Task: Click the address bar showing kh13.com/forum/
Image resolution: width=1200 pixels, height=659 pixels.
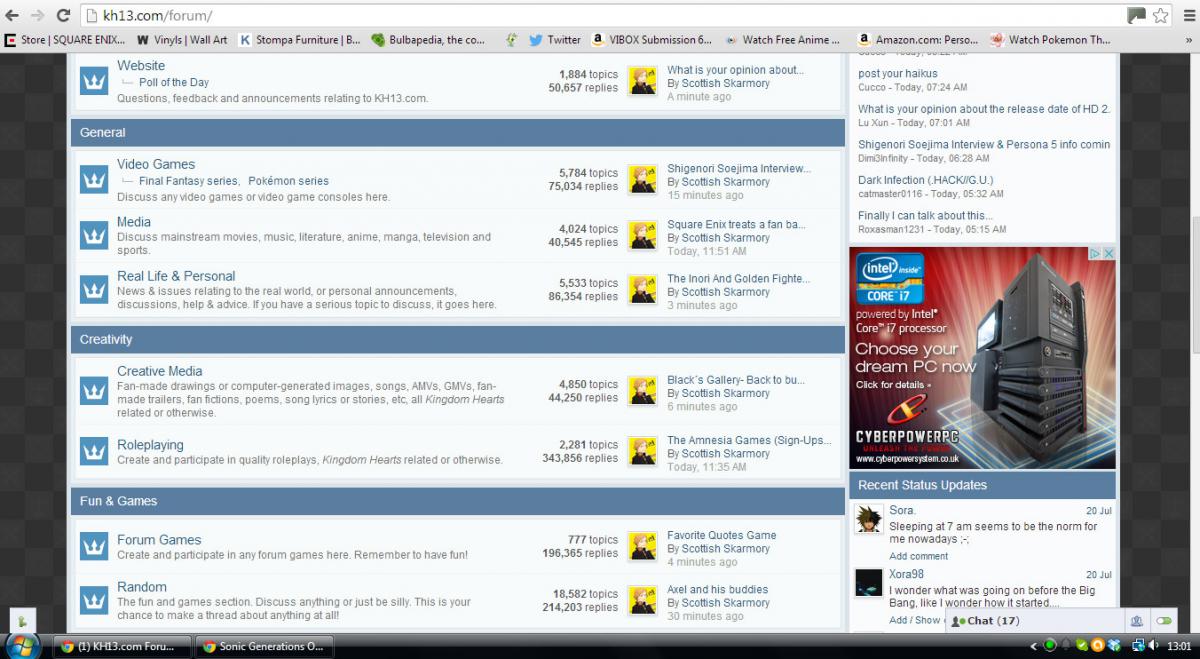Action: click(600, 16)
